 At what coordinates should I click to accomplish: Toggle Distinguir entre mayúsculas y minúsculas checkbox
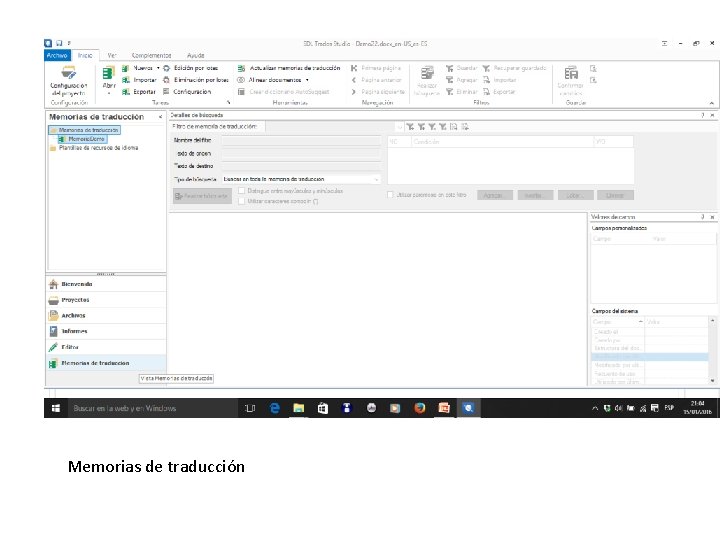coord(242,191)
